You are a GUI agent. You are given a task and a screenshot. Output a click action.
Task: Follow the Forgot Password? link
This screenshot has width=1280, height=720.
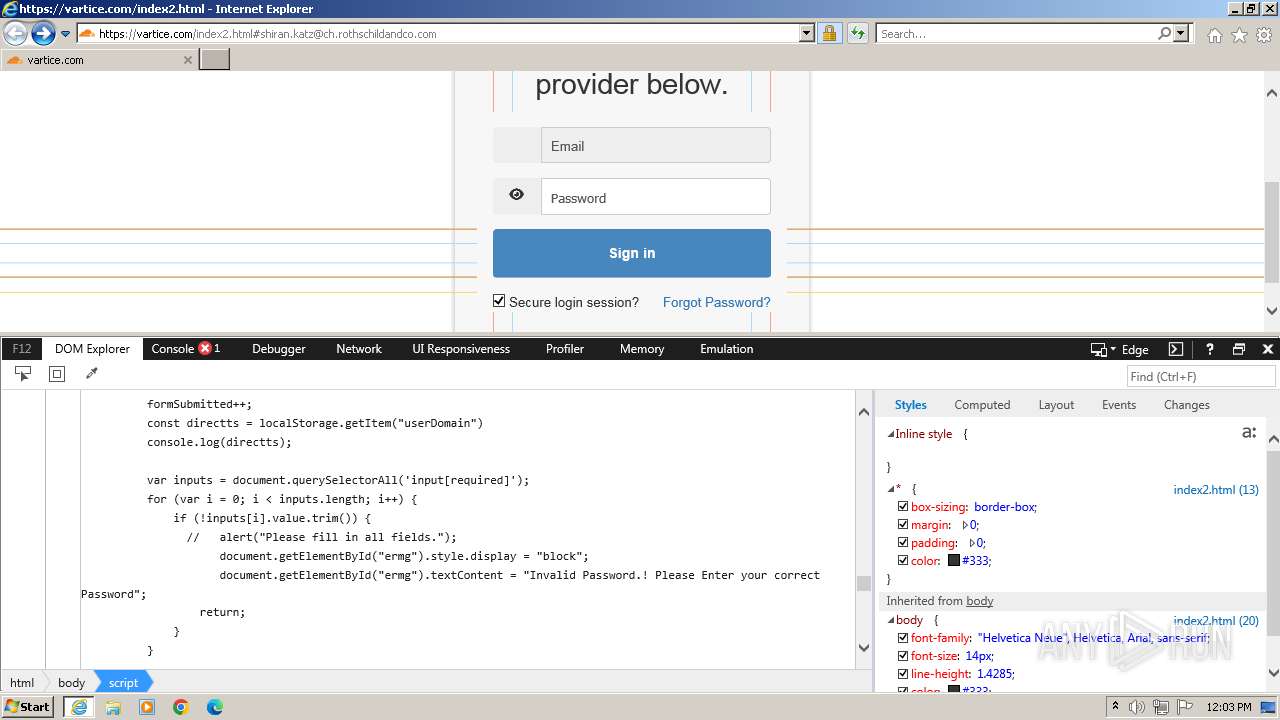(x=717, y=302)
